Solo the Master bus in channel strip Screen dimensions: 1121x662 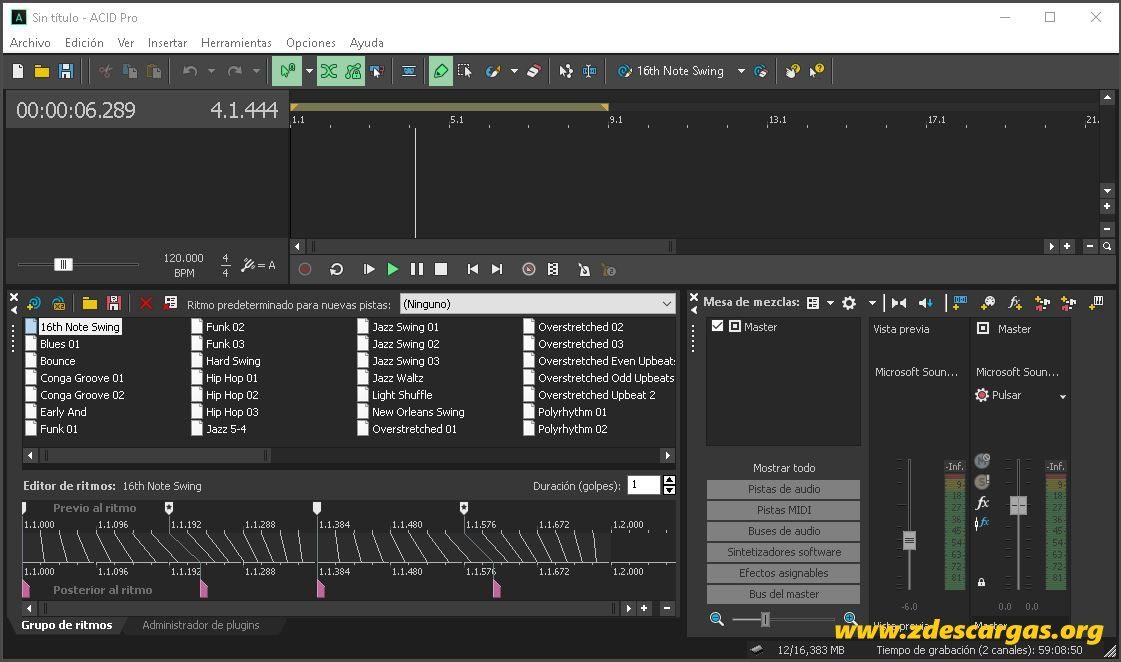tap(982, 481)
